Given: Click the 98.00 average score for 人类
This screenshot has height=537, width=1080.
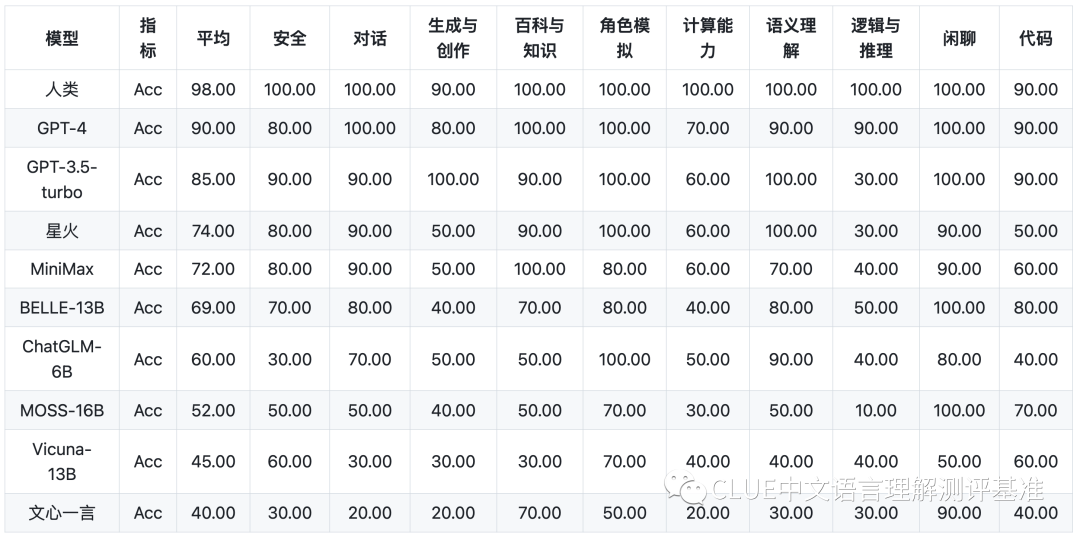Looking at the screenshot, I should [x=213, y=90].
